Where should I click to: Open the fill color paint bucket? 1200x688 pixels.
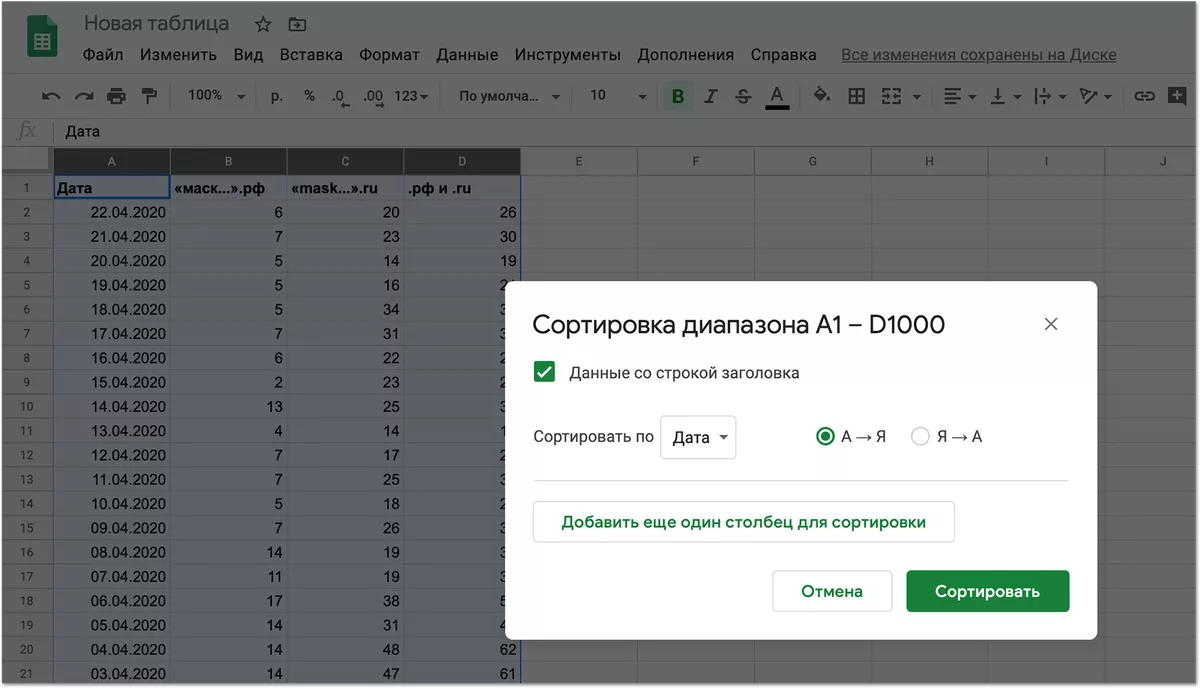point(821,96)
